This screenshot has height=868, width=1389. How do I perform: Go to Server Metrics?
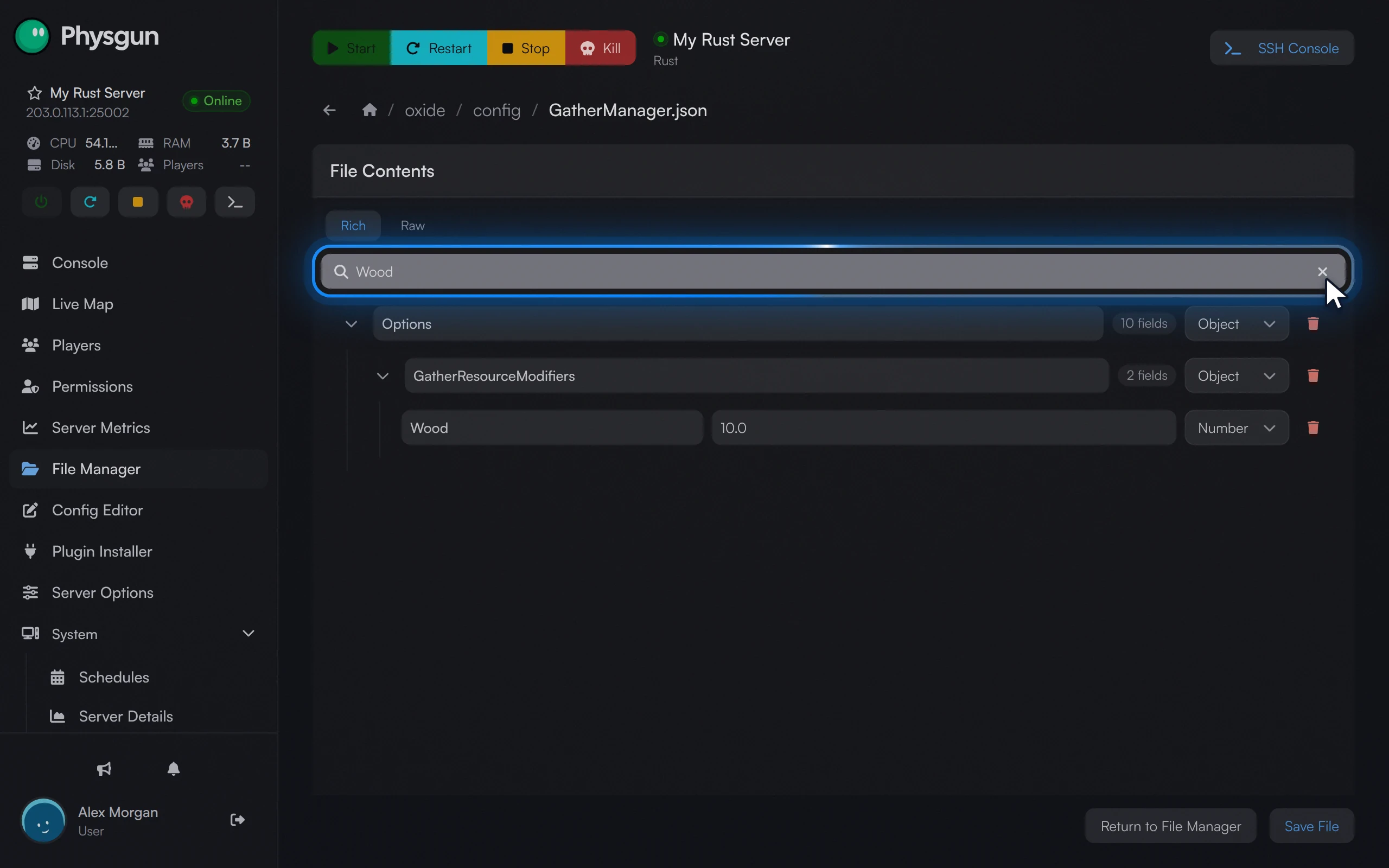(x=138, y=427)
